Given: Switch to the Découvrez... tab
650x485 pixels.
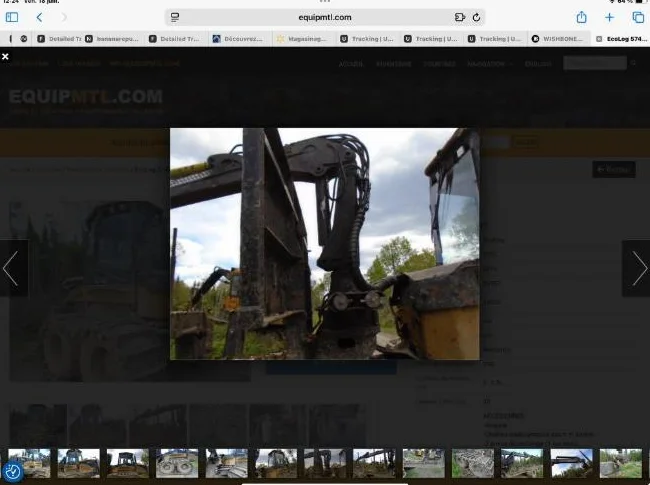Looking at the screenshot, I should point(238,39).
